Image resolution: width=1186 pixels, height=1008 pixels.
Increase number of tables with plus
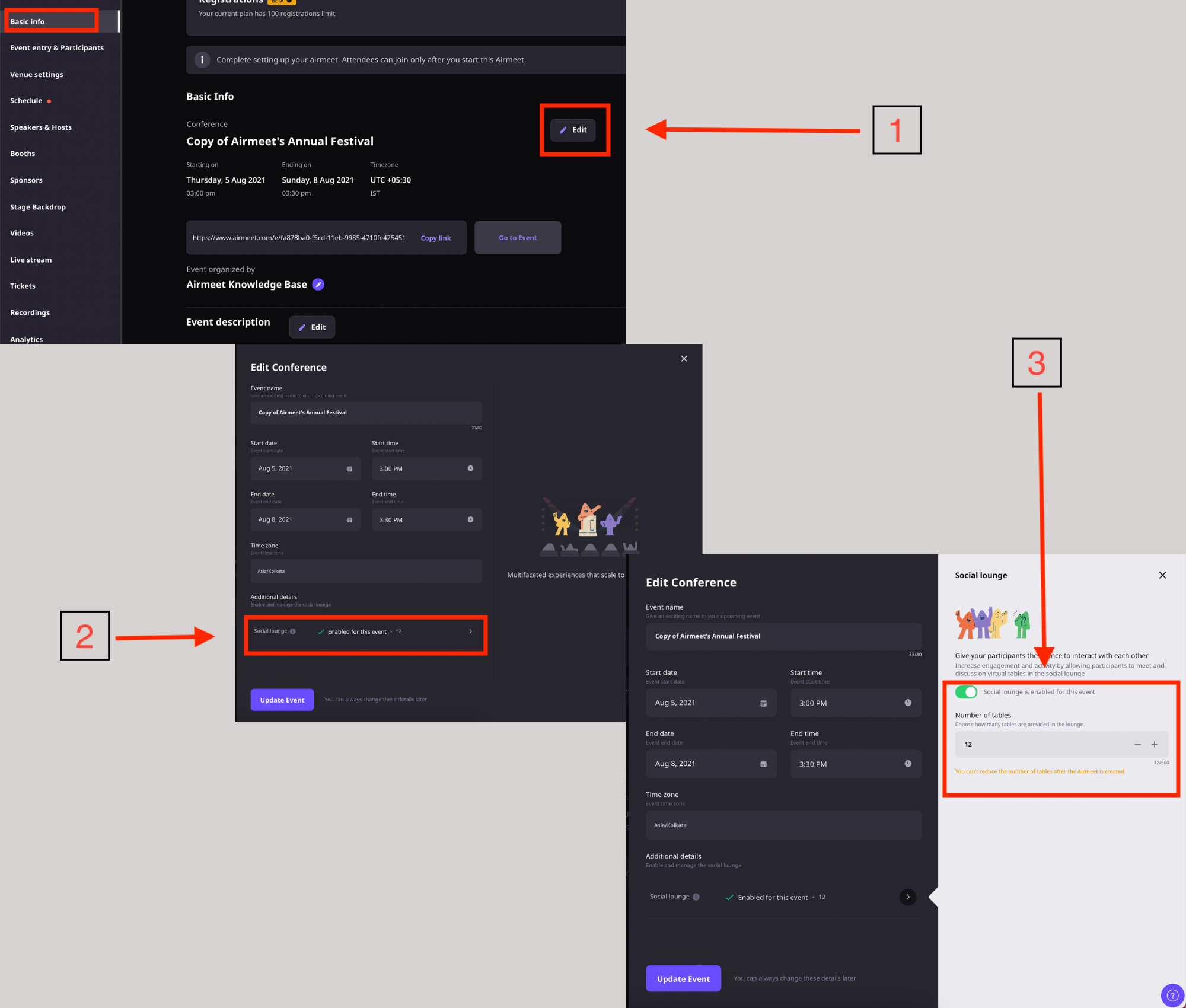pos(1155,745)
